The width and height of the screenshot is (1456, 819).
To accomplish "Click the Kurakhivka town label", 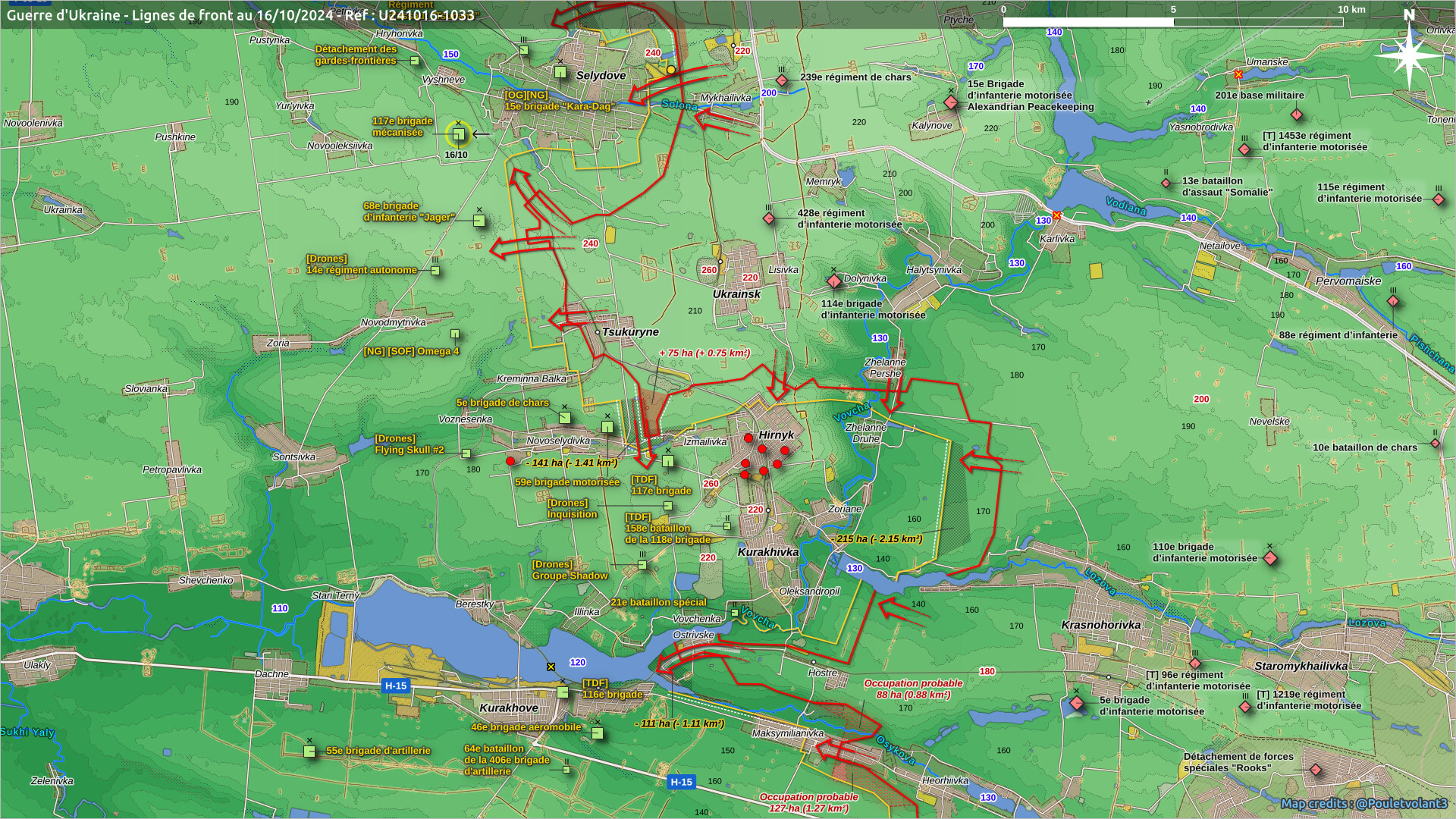I will coord(767,552).
